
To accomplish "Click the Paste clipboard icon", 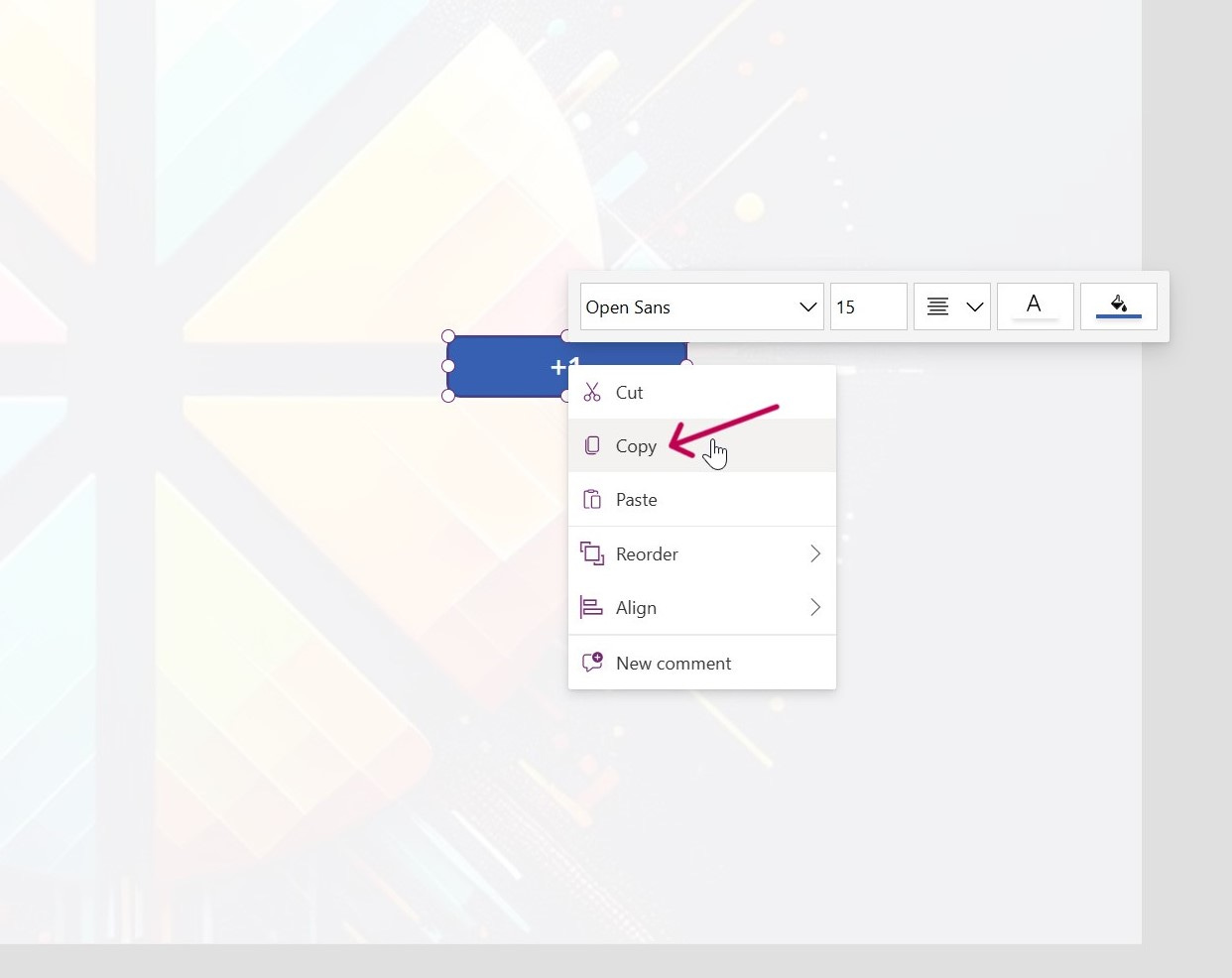I will pyautogui.click(x=592, y=499).
